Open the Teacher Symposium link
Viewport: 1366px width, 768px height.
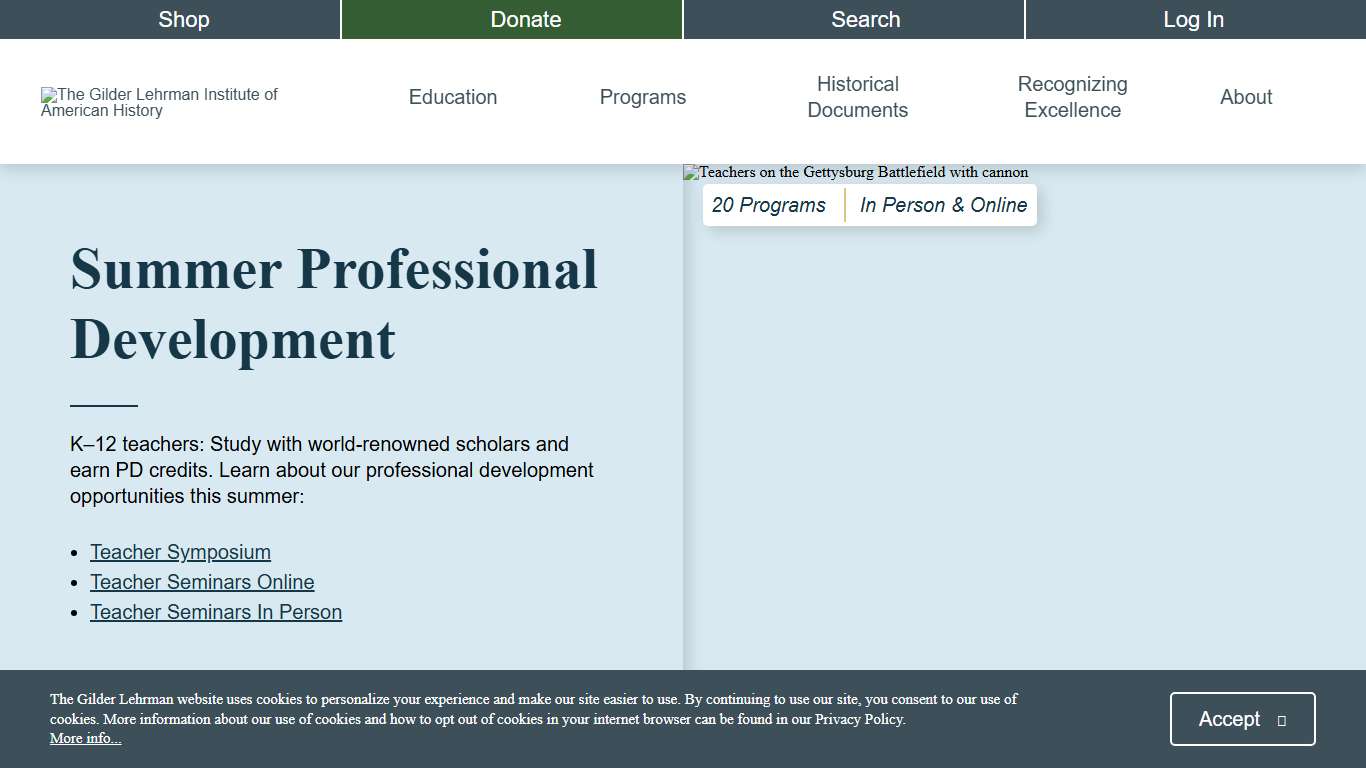pos(180,552)
